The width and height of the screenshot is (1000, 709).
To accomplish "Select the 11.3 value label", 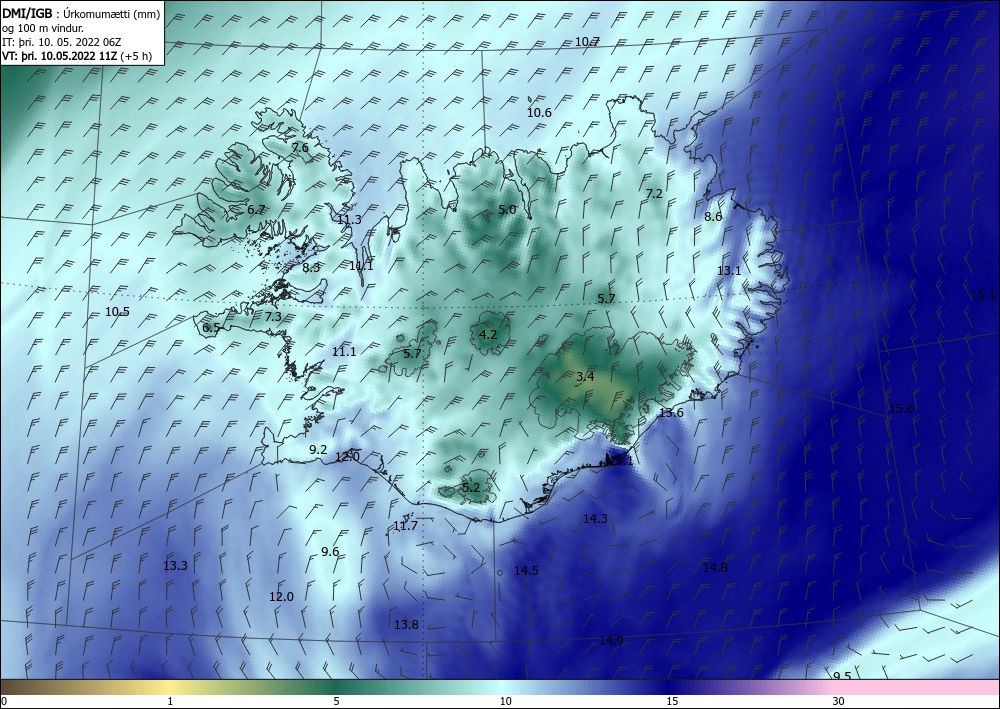I will 349,219.
